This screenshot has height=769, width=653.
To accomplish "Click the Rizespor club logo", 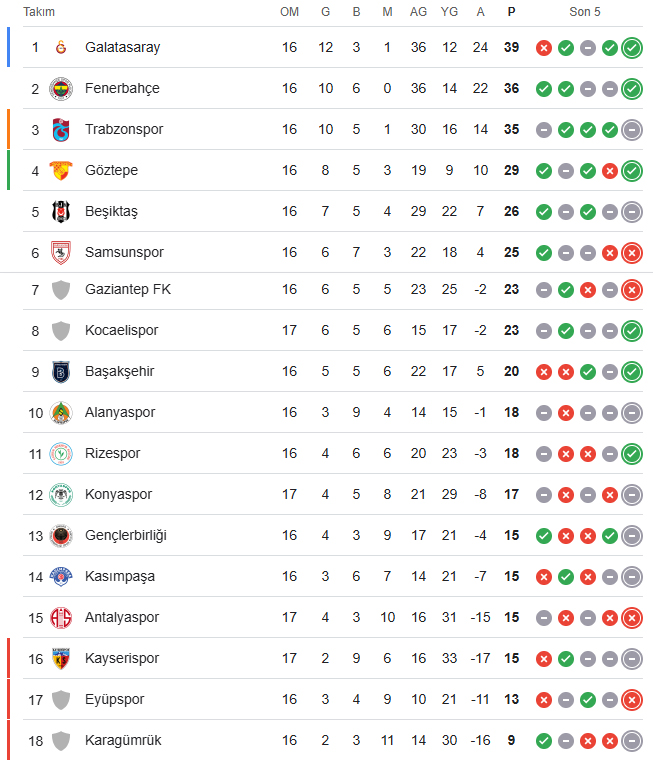I will pyautogui.click(x=61, y=454).
